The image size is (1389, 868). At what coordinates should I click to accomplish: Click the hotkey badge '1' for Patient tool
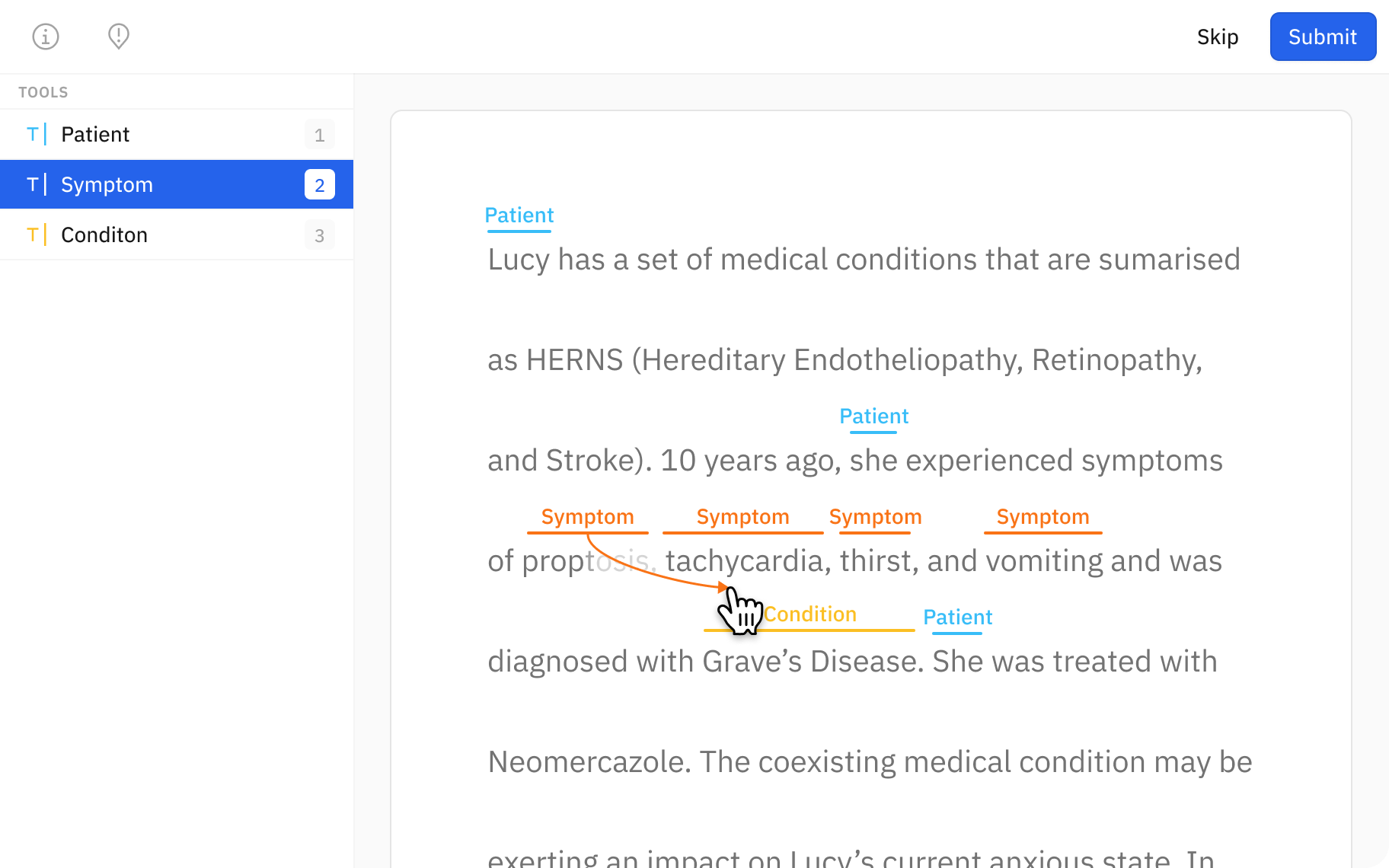click(320, 135)
